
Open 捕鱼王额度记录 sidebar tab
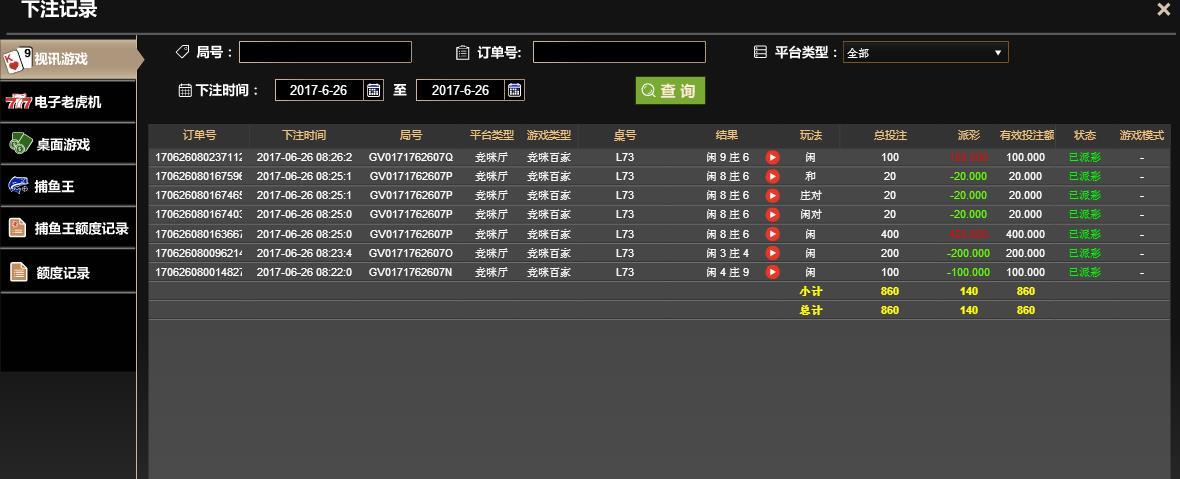coord(68,229)
